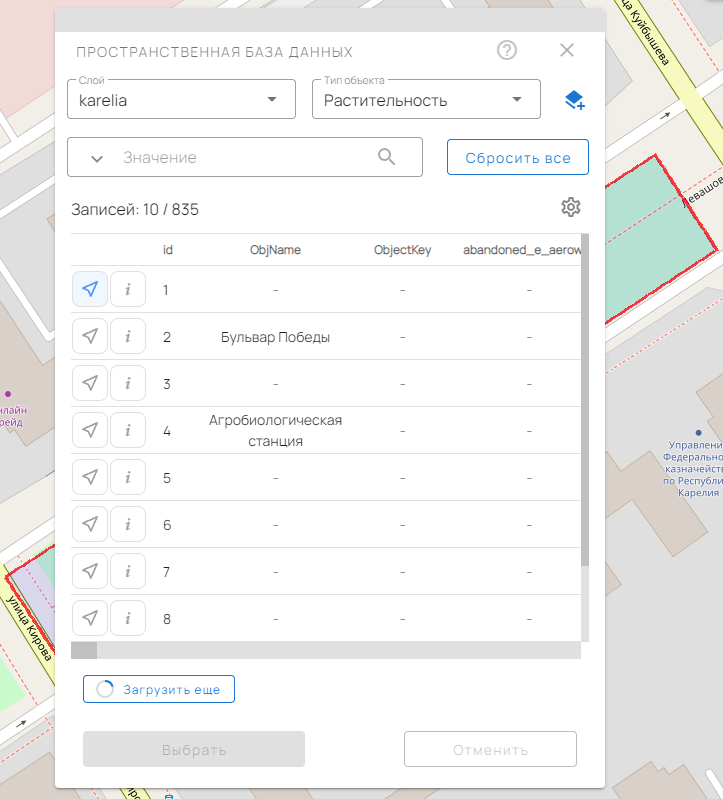Click the Отменить button
The height and width of the screenshot is (799, 723).
[490, 750]
